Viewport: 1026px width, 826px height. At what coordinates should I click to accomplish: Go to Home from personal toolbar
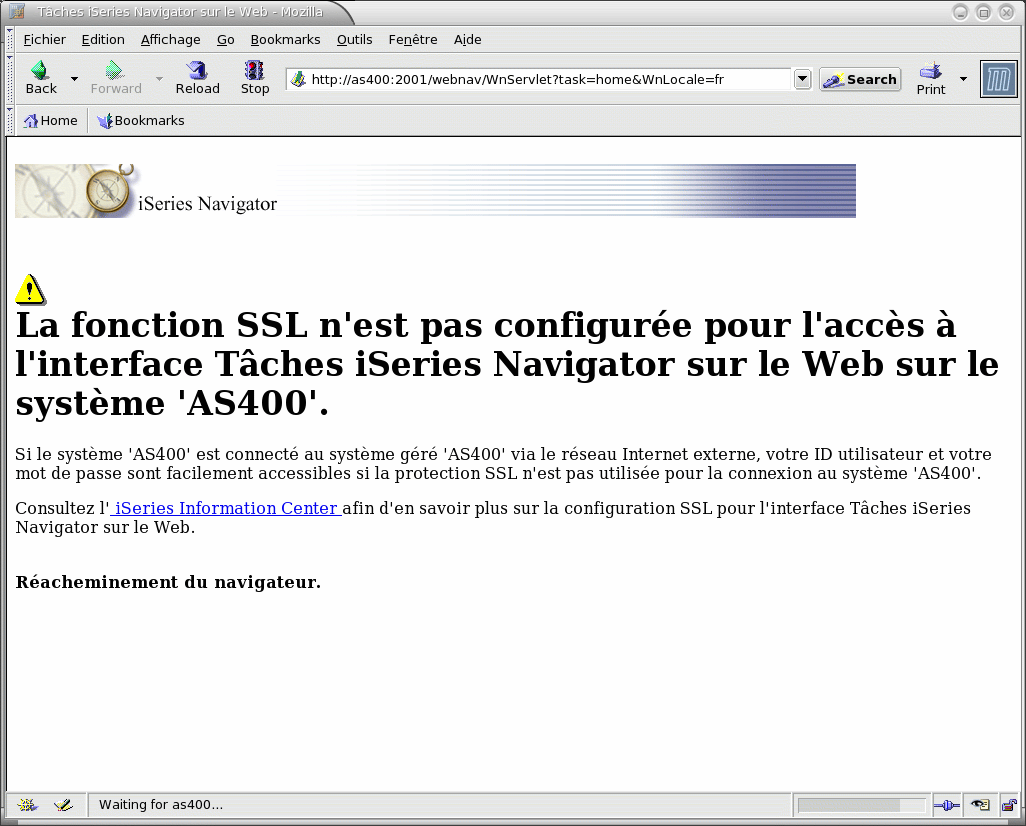click(x=50, y=120)
